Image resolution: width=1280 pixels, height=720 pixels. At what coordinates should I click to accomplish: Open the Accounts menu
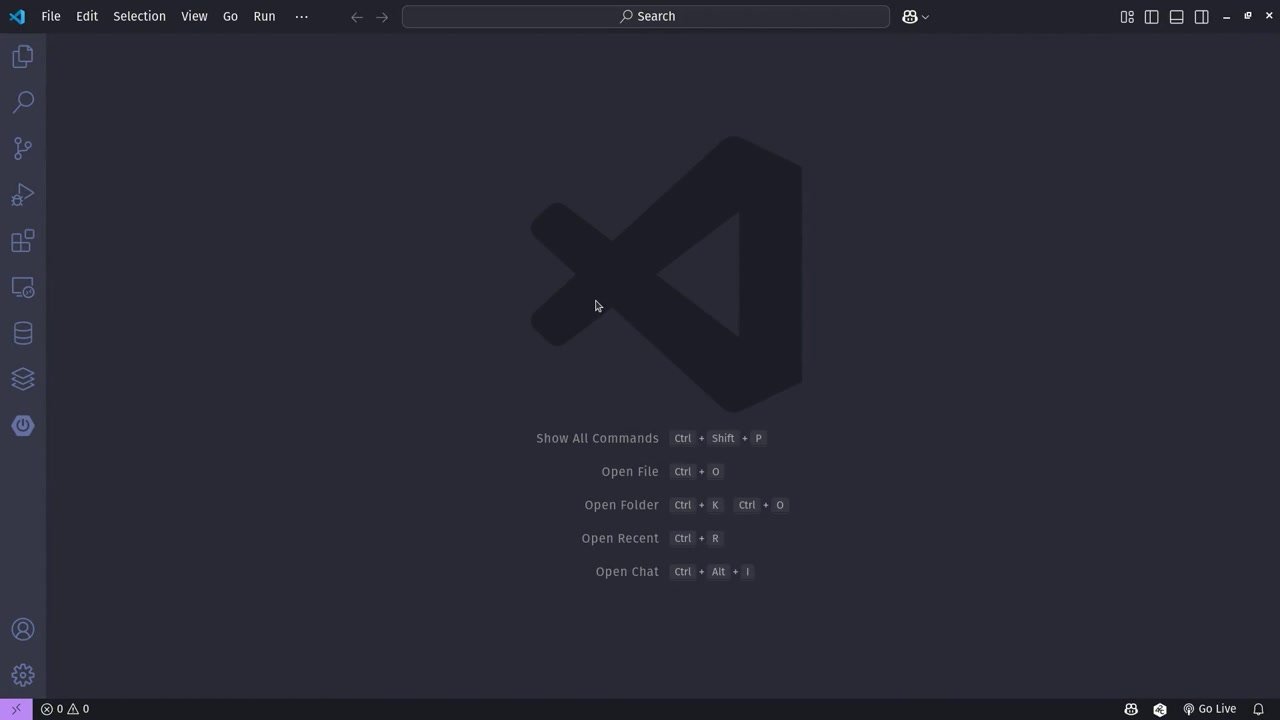(22, 629)
